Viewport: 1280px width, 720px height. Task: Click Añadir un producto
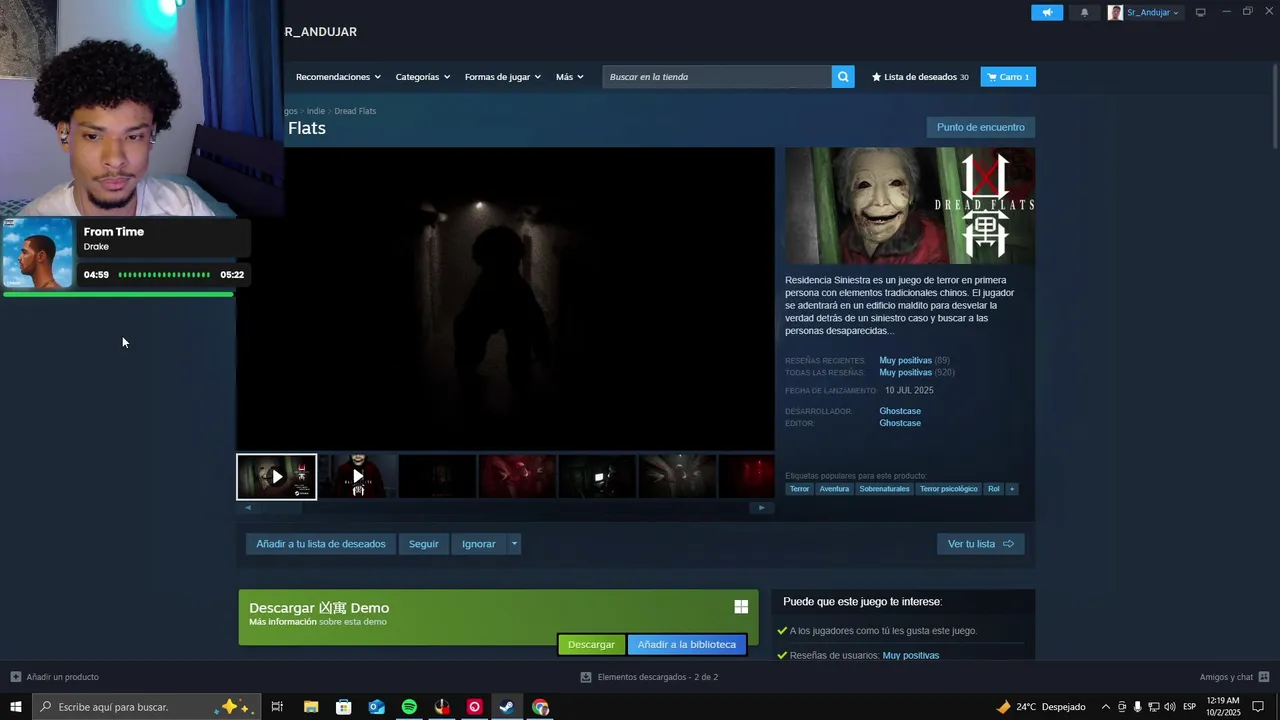55,677
